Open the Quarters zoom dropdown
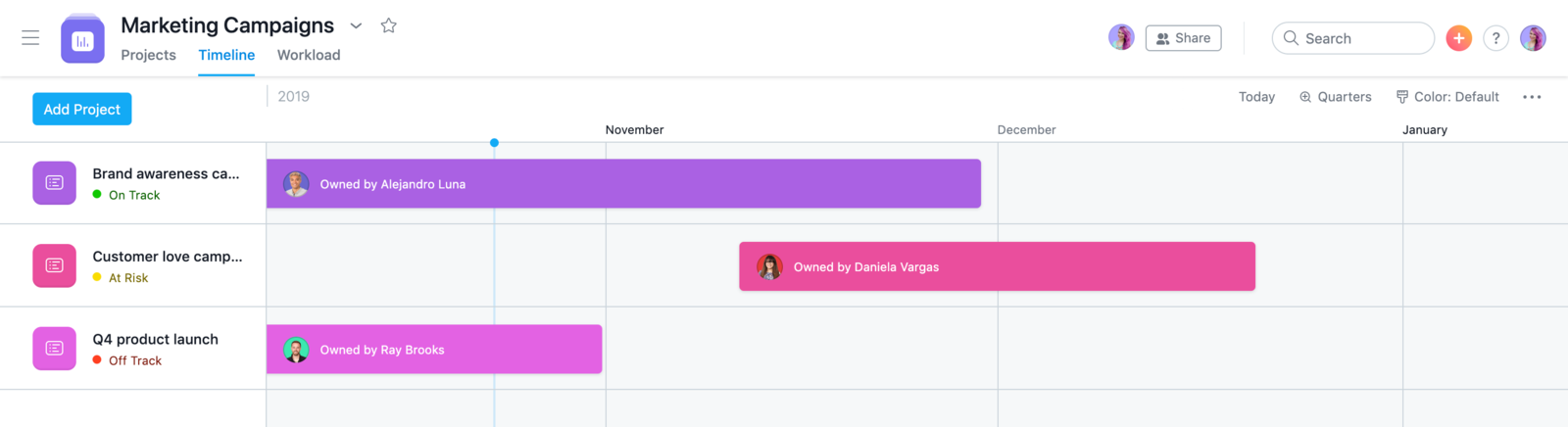This screenshot has height=427, width=1568. coord(1335,97)
